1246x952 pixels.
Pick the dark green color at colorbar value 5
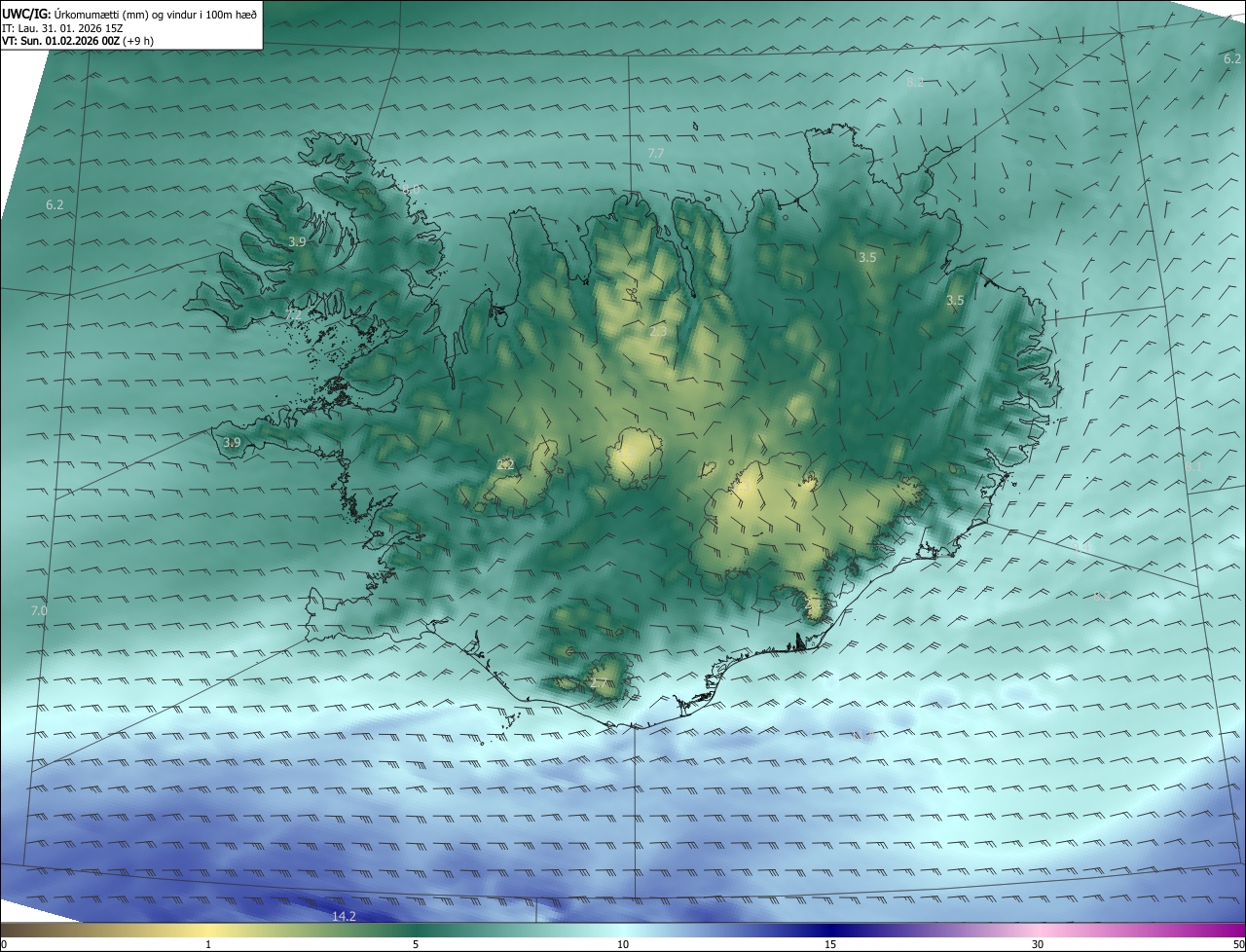(x=416, y=930)
